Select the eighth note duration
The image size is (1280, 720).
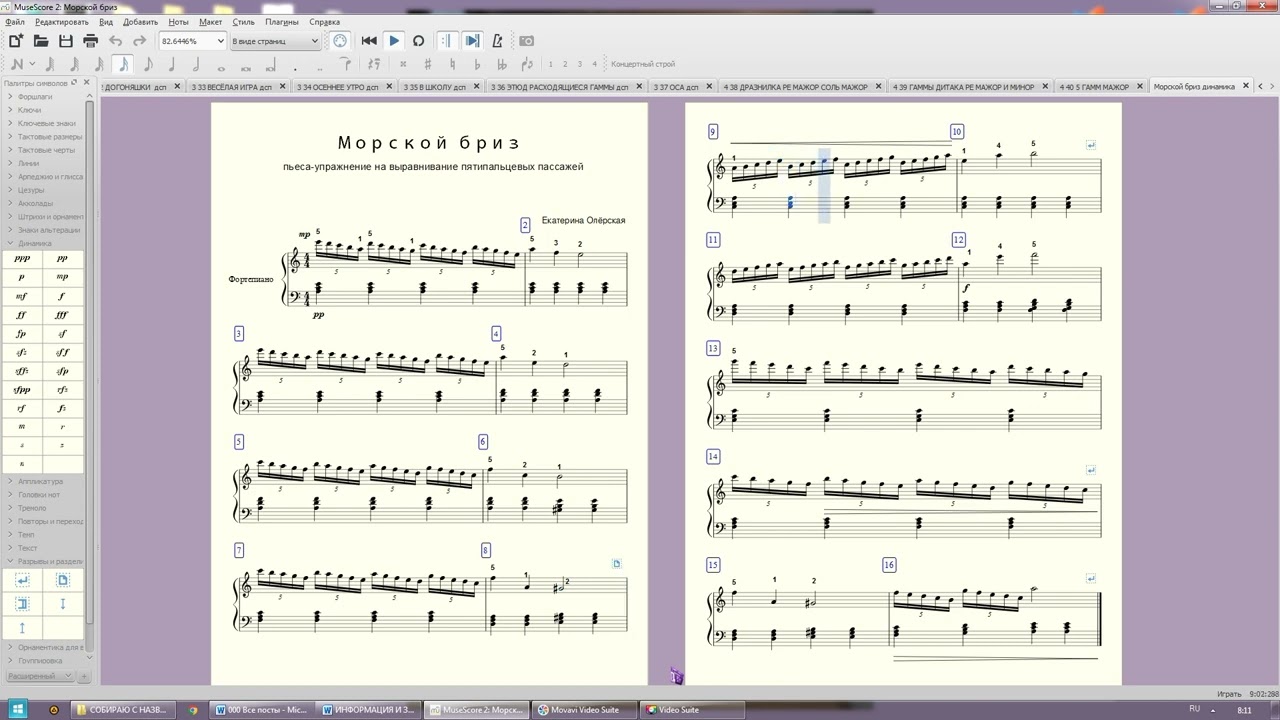pos(148,64)
